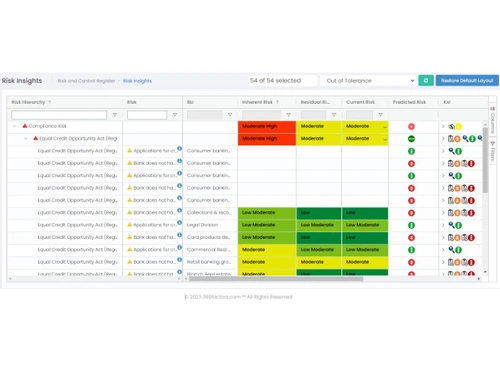This screenshot has width=500, height=375.
Task: Open filter funnel for Current Risk column
Action: (380, 115)
